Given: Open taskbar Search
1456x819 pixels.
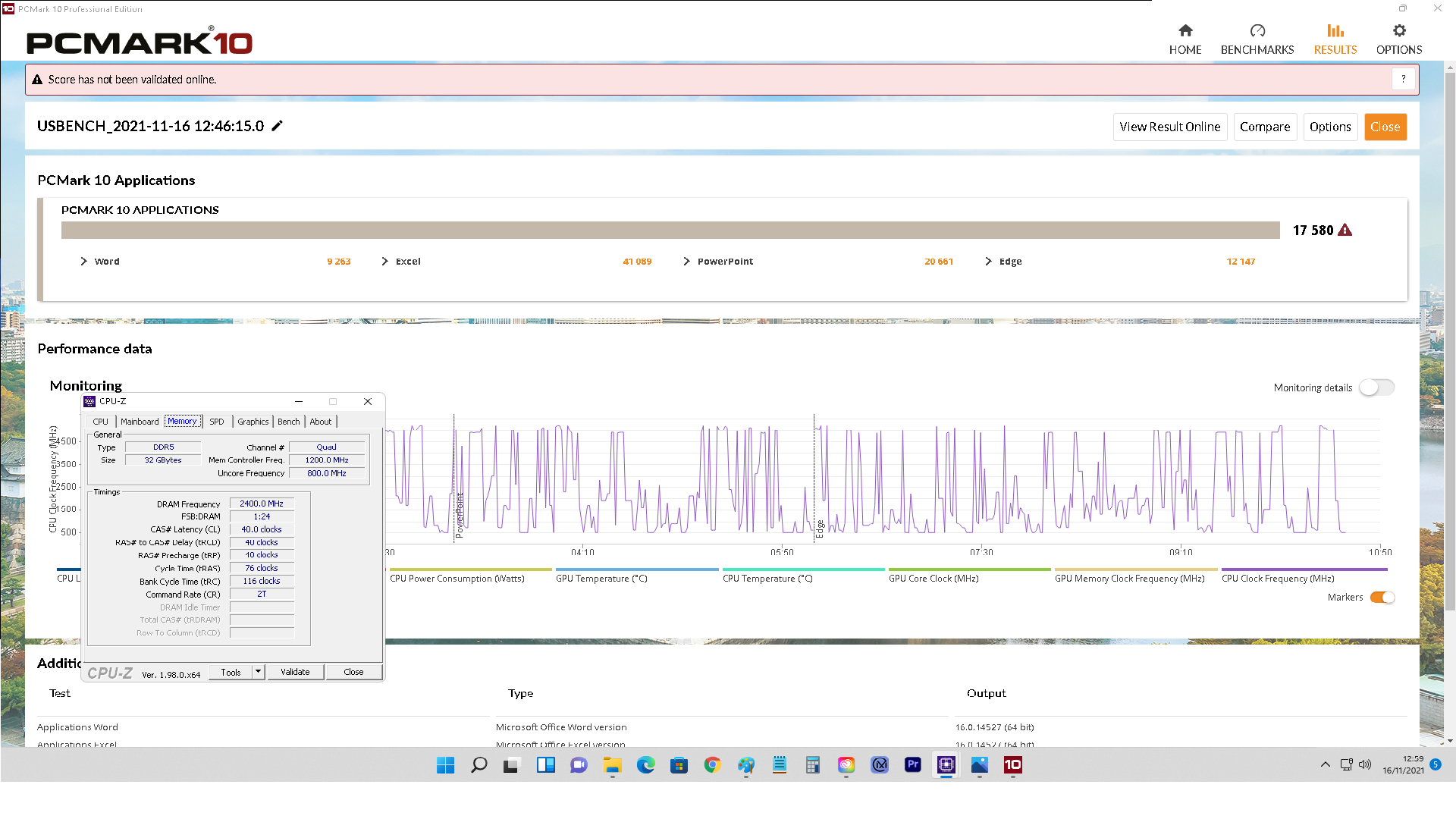Looking at the screenshot, I should point(479,765).
